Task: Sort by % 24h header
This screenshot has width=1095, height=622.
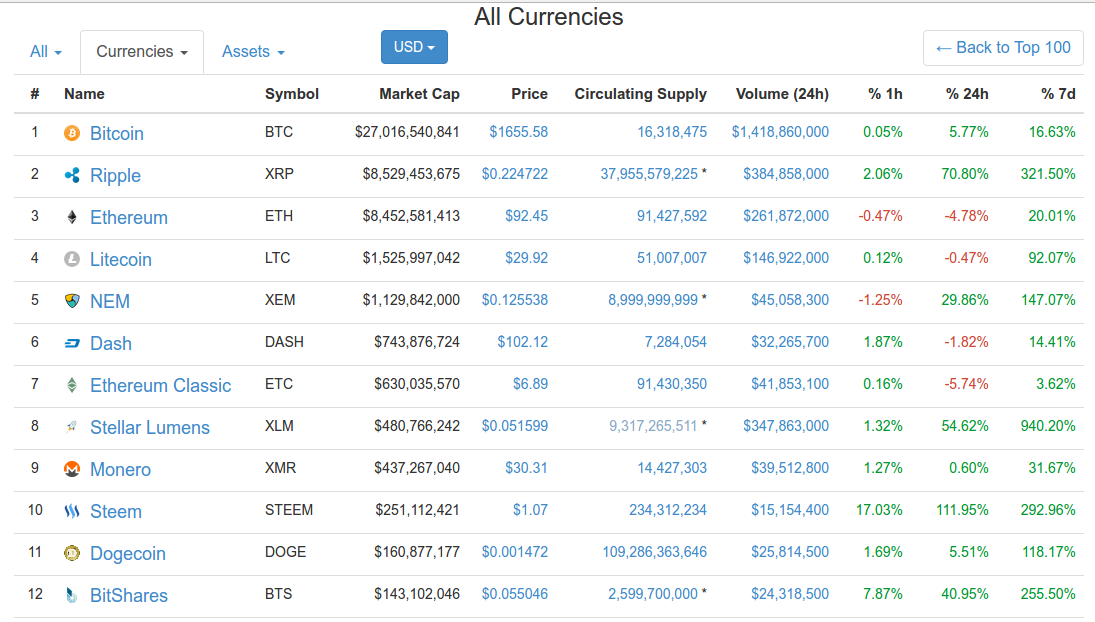Action: 967,94
